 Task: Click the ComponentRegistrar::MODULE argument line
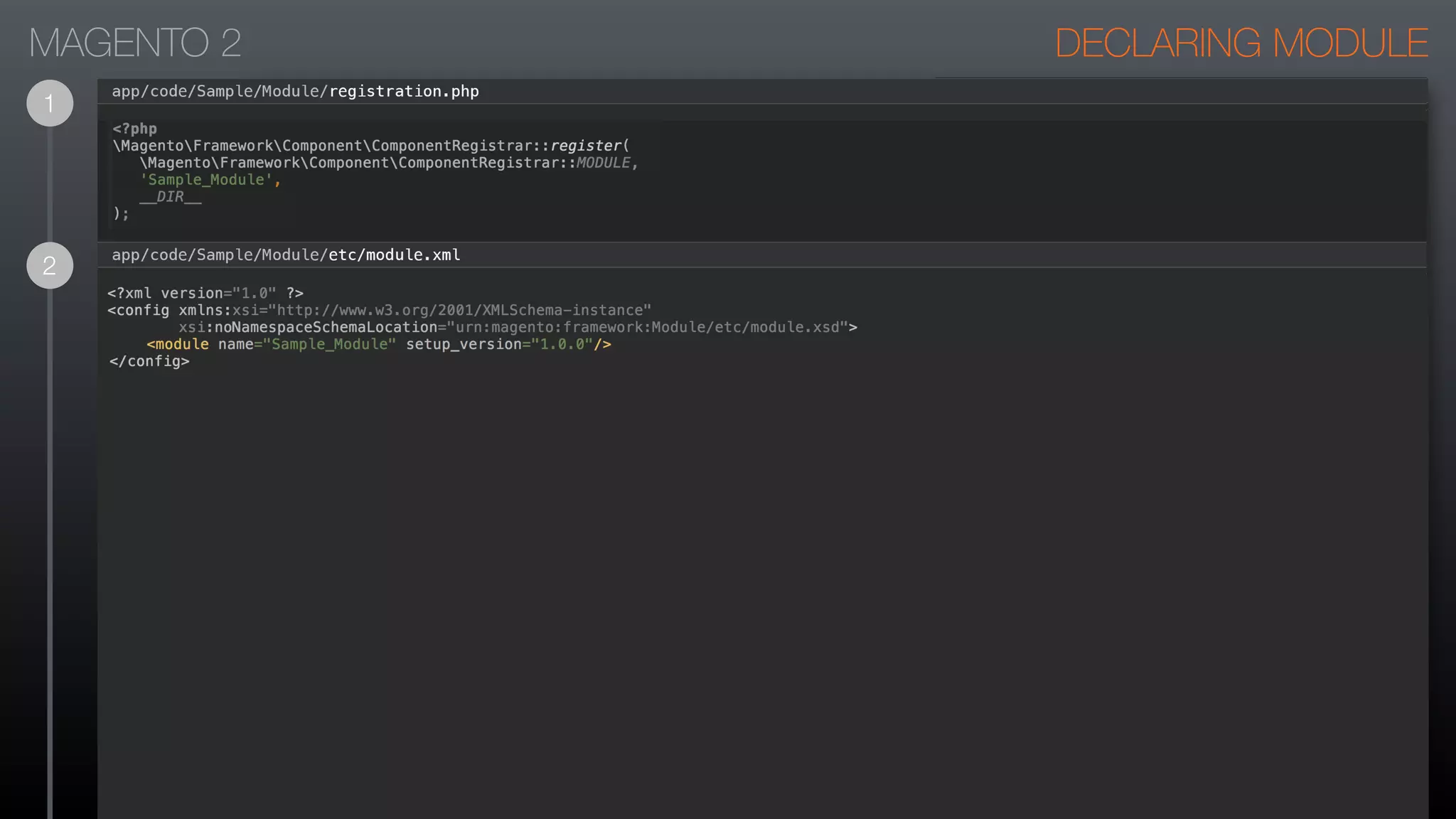(389, 163)
